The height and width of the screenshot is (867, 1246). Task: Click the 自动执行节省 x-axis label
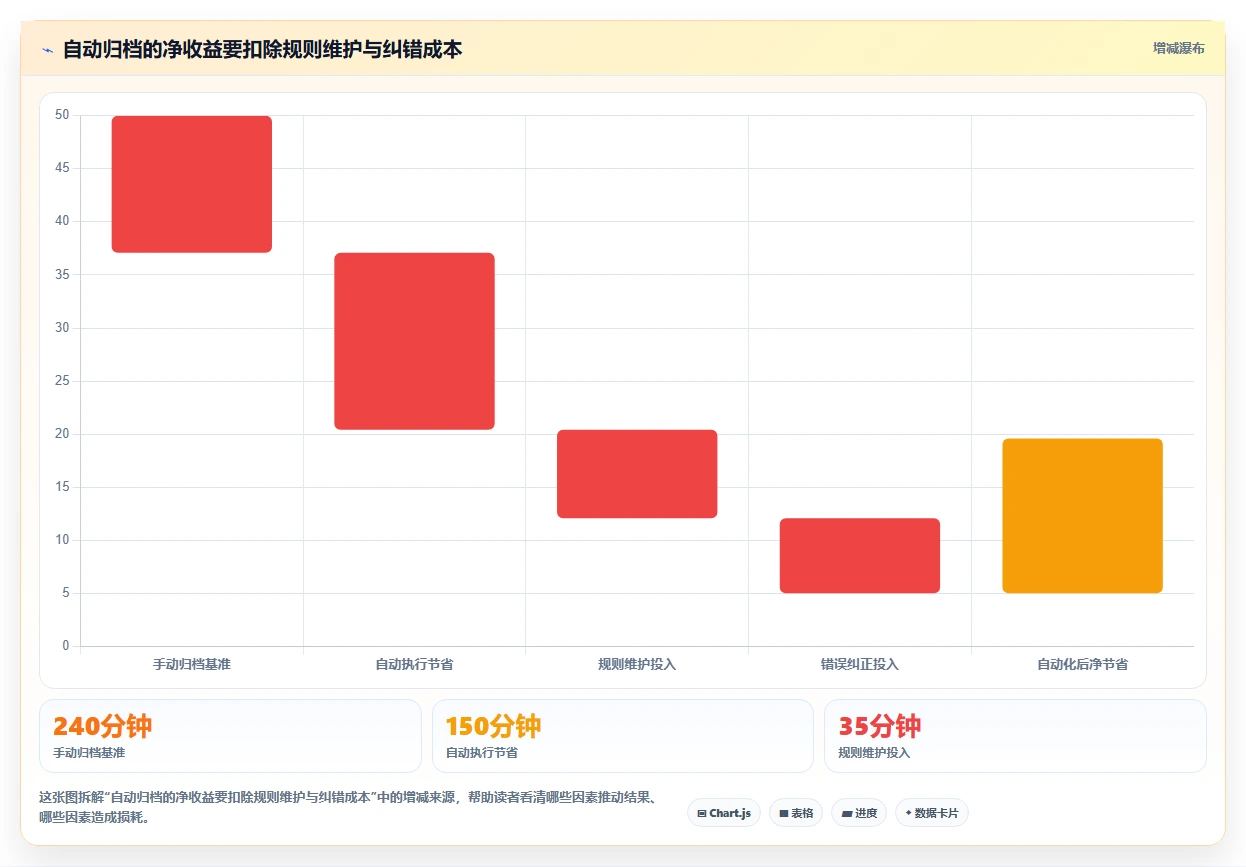coord(414,664)
